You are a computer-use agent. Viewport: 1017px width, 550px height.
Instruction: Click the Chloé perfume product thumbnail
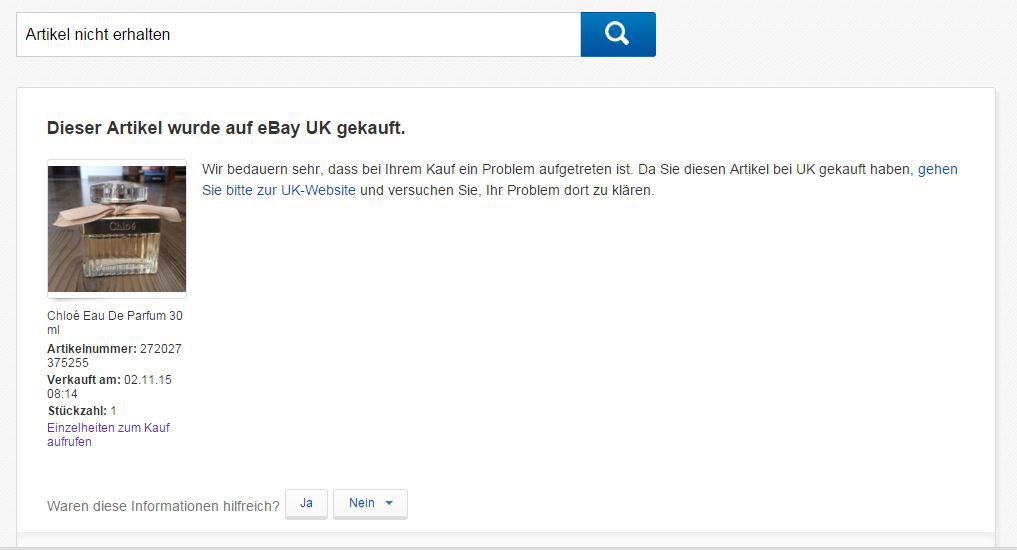pyautogui.click(x=117, y=229)
